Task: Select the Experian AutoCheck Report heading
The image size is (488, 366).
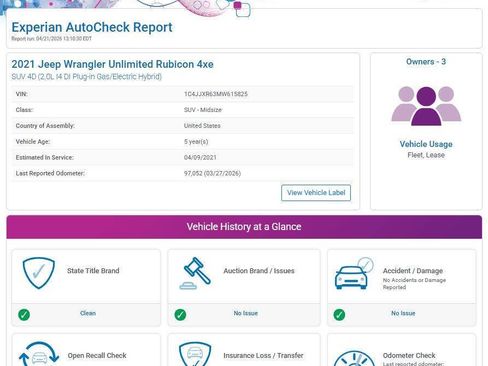Action: [x=92, y=27]
